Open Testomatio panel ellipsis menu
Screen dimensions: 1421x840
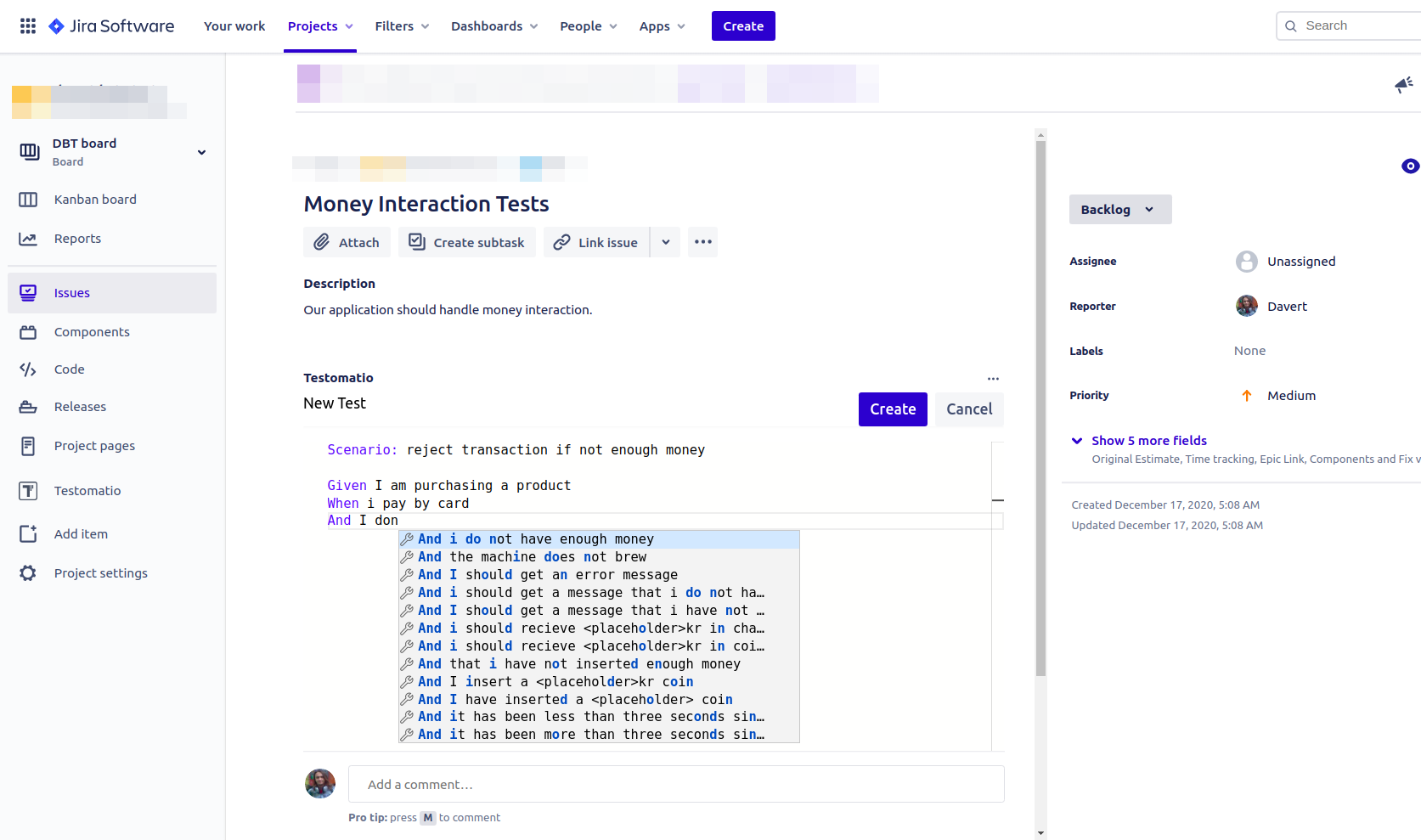coord(993,379)
